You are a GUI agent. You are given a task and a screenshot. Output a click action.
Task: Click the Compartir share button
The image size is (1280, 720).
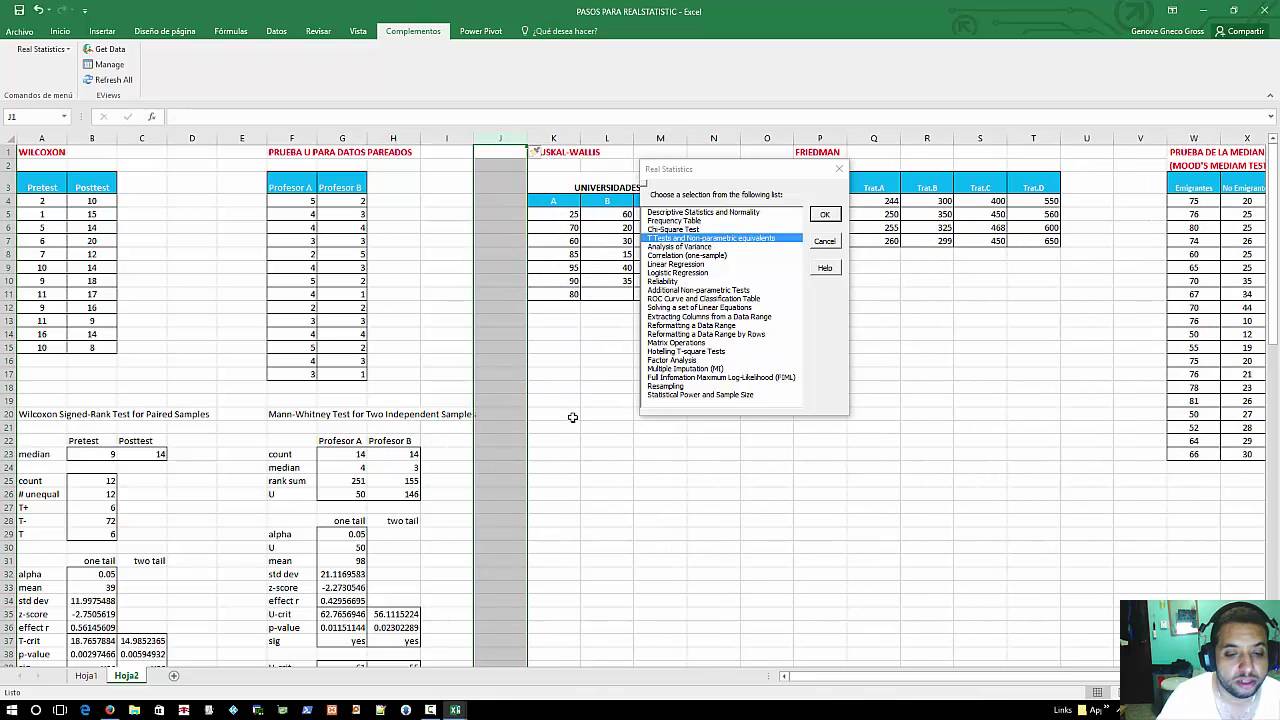(1240, 31)
